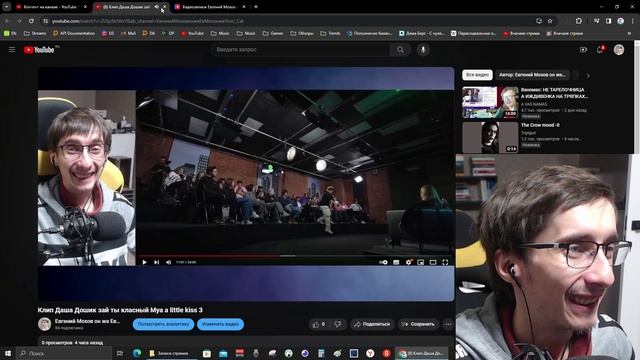Open a new browser tab
Screen dimensions: 640x360
[x=256, y=7]
